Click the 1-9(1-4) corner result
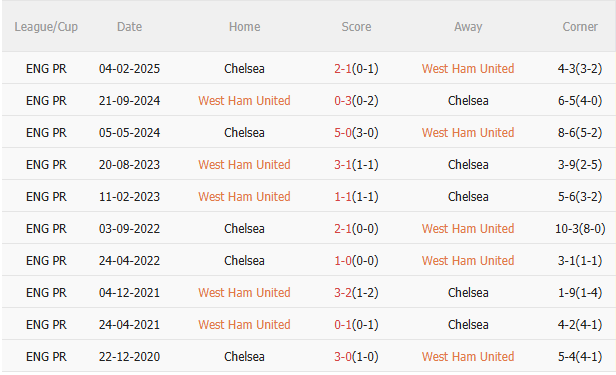This screenshot has height=375, width=616. pyautogui.click(x=580, y=293)
